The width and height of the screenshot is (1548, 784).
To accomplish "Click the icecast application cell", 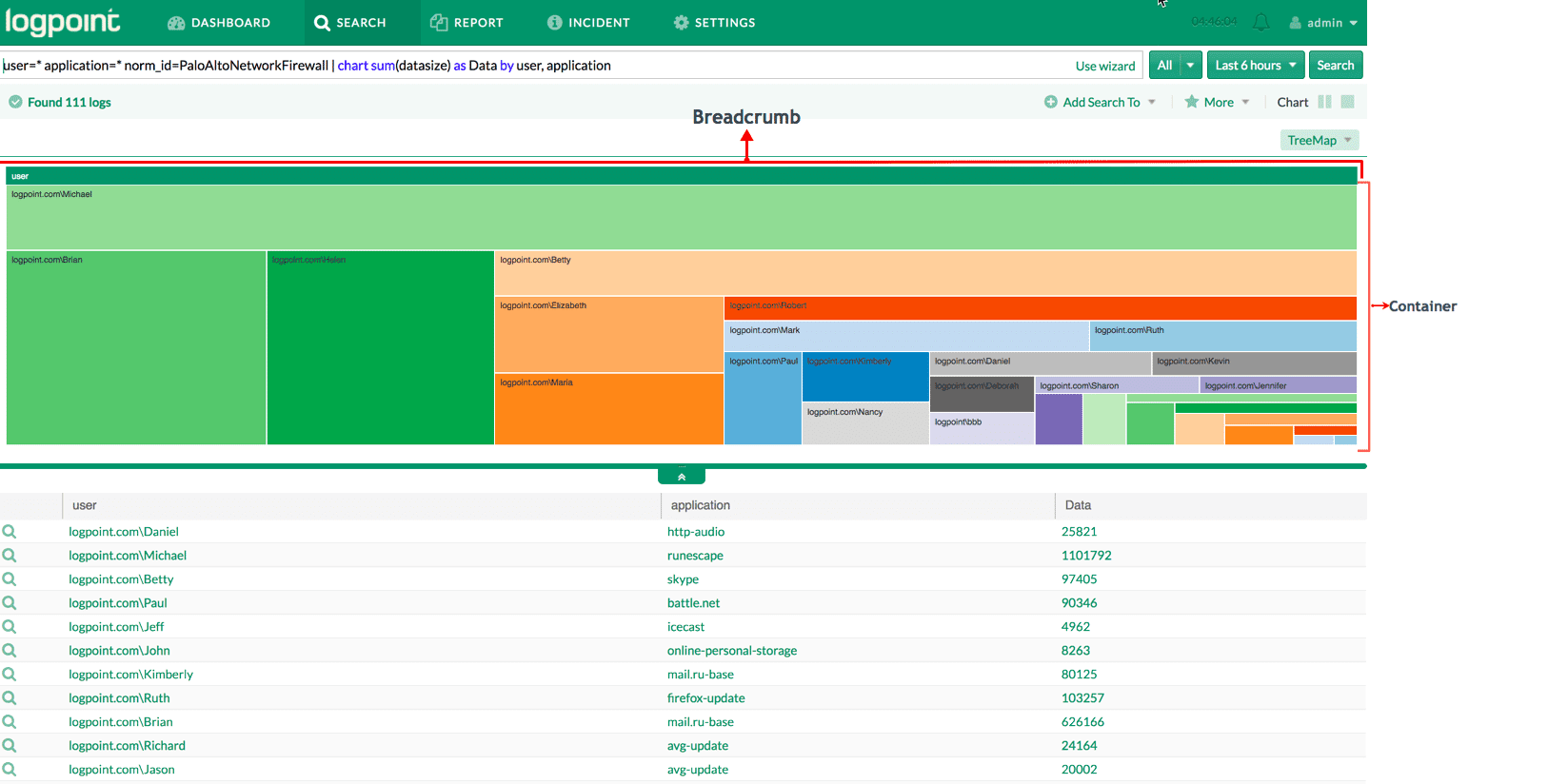I will coord(685,627).
